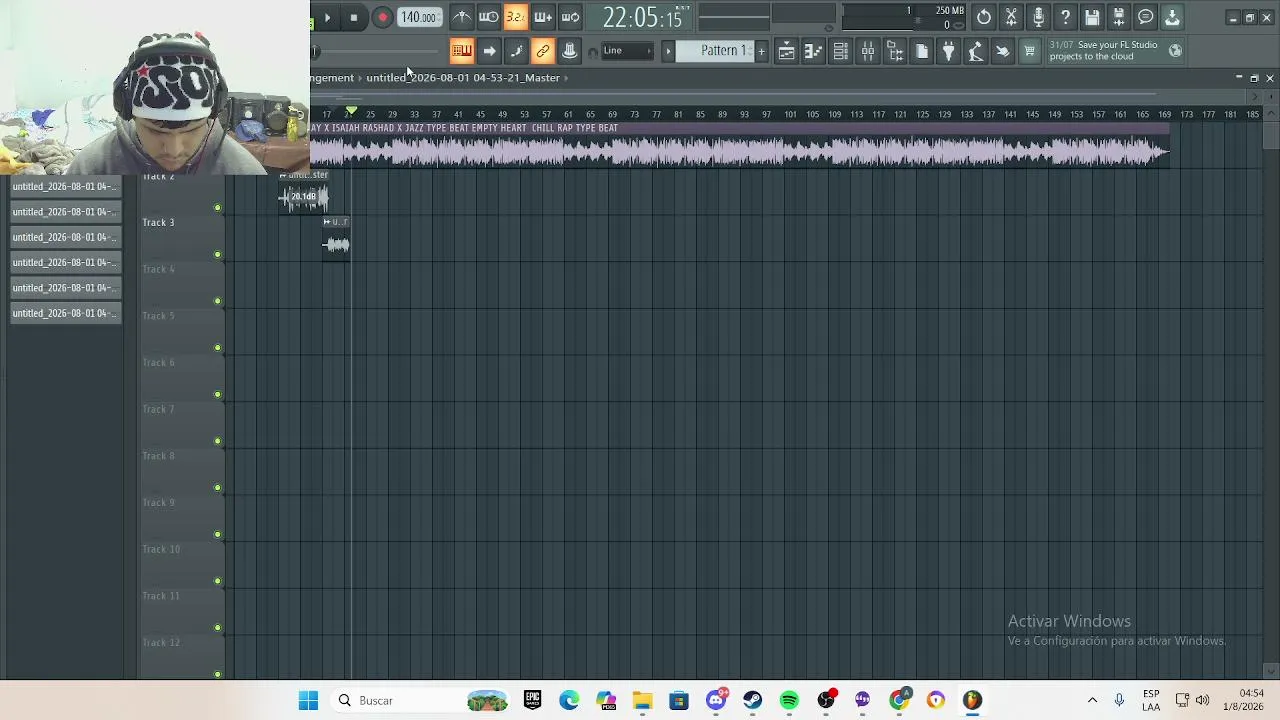
Task: Toggle the chain link grouping icon
Action: click(543, 51)
